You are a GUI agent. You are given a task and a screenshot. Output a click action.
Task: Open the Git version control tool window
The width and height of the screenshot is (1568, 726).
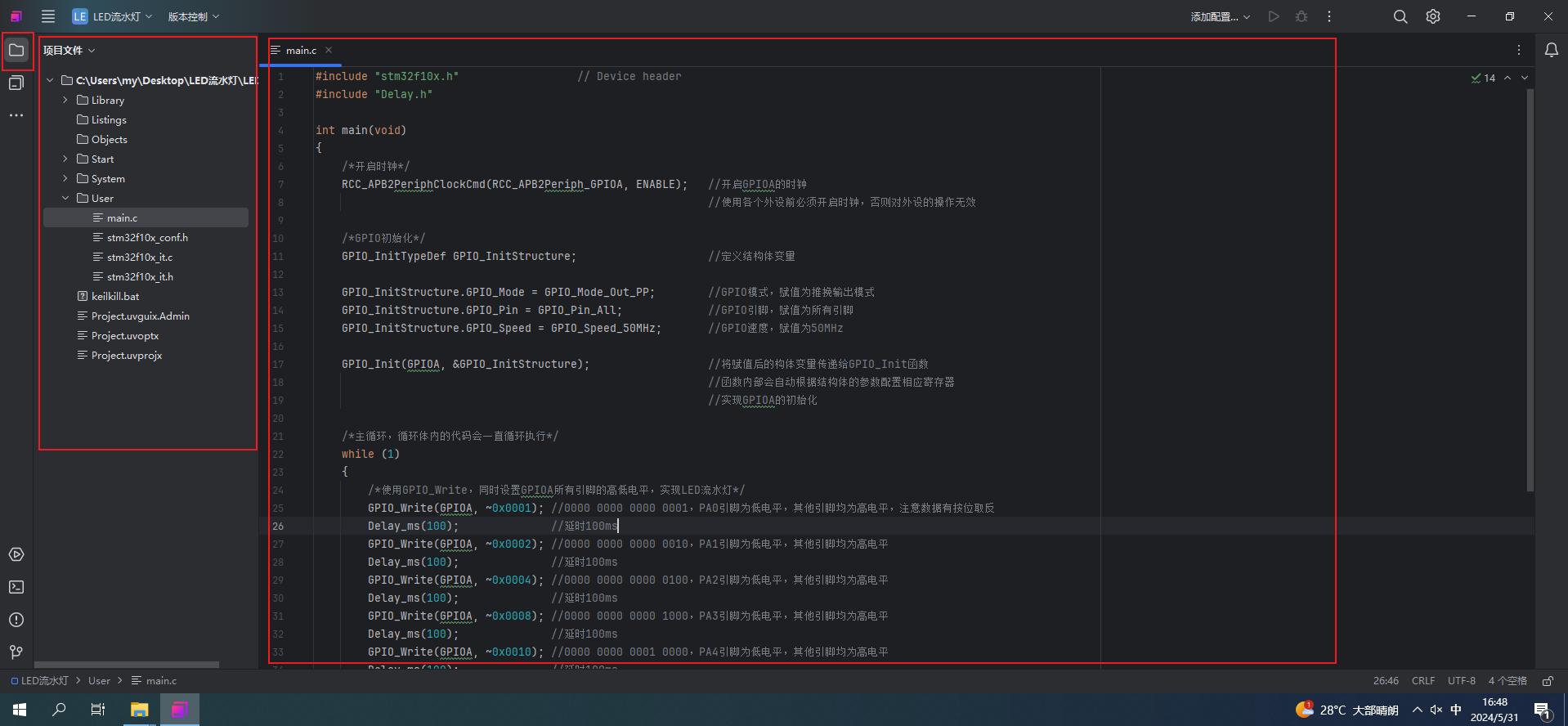(x=16, y=652)
